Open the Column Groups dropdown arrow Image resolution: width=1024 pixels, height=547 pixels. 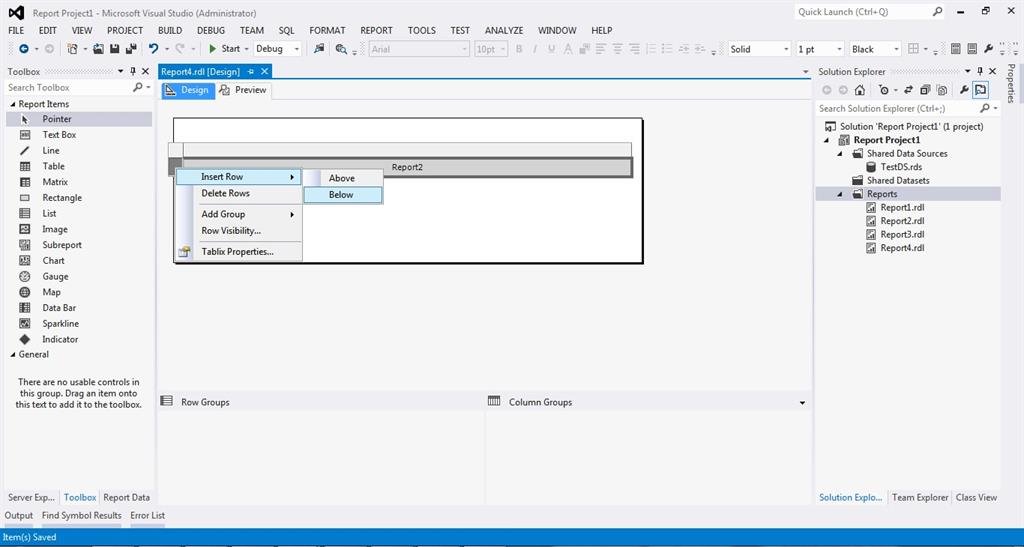click(x=803, y=403)
